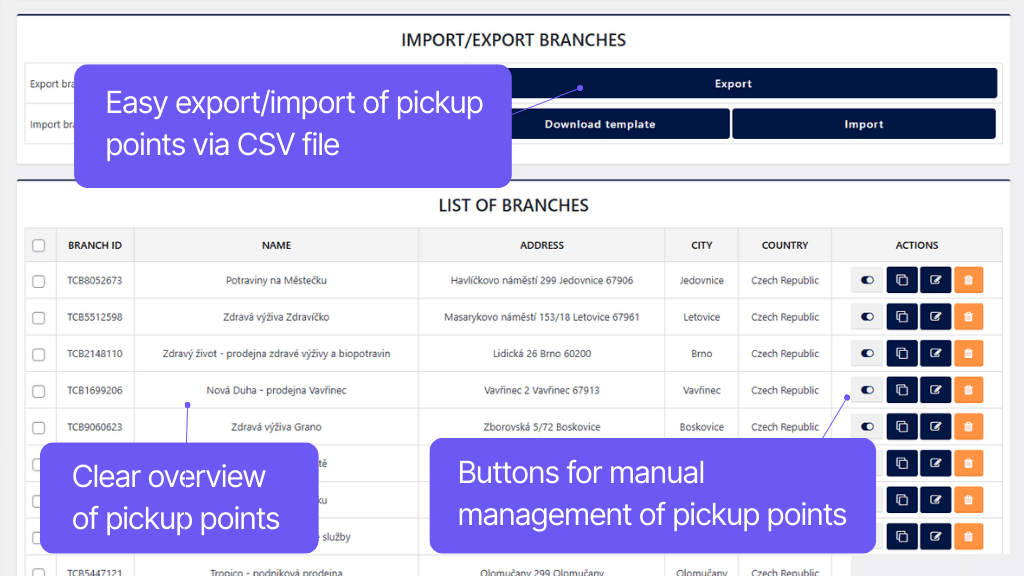Delete branch TCB2148110 in Brno
The height and width of the screenshot is (576, 1024).
coord(968,353)
